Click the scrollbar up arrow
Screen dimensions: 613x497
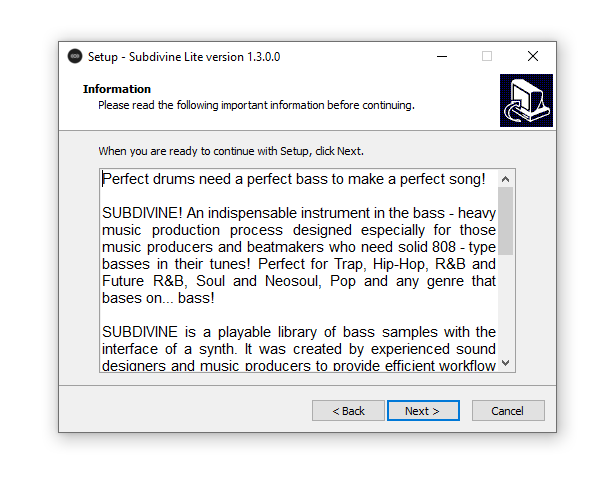505,179
